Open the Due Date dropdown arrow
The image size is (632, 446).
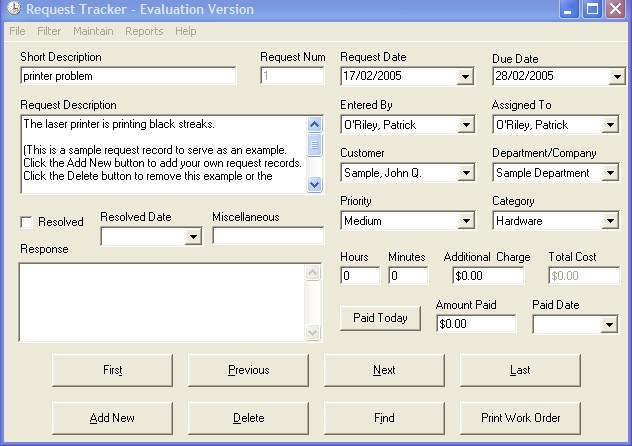pos(617,76)
